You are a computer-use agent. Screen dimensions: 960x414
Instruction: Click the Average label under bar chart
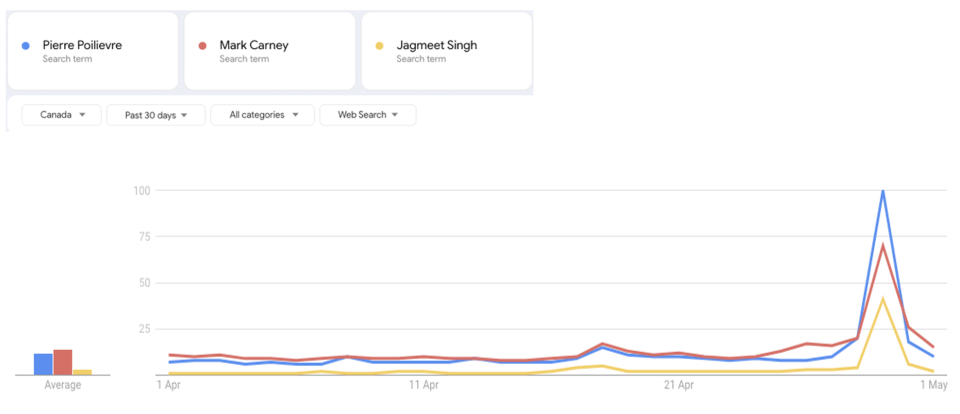point(62,385)
